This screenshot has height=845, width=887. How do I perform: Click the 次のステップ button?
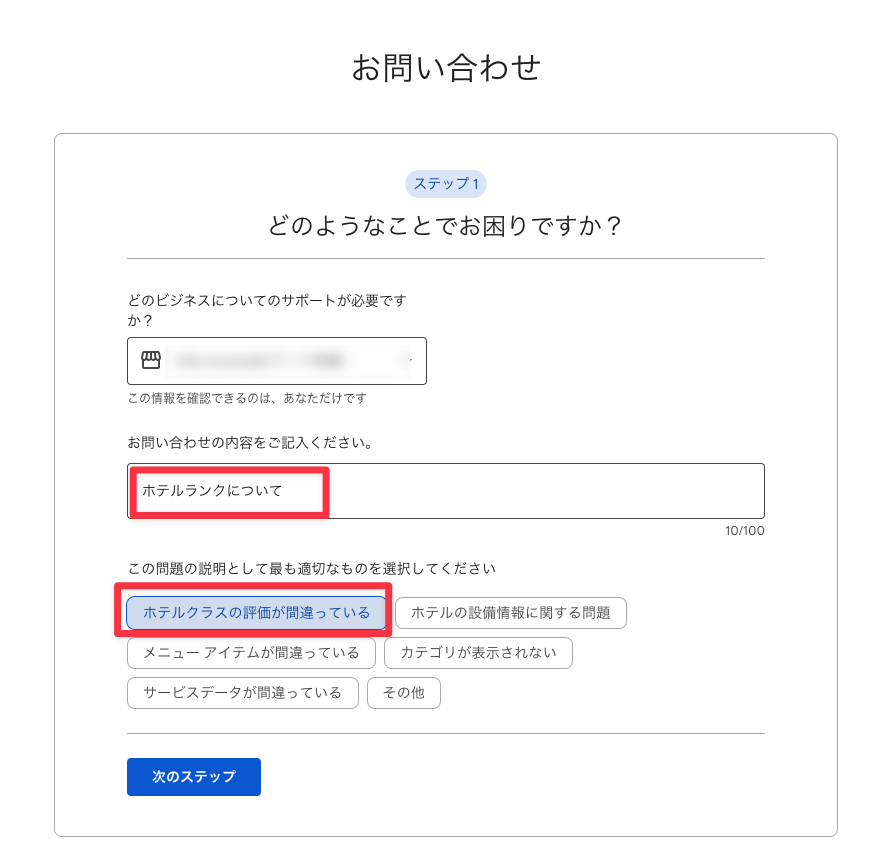193,777
